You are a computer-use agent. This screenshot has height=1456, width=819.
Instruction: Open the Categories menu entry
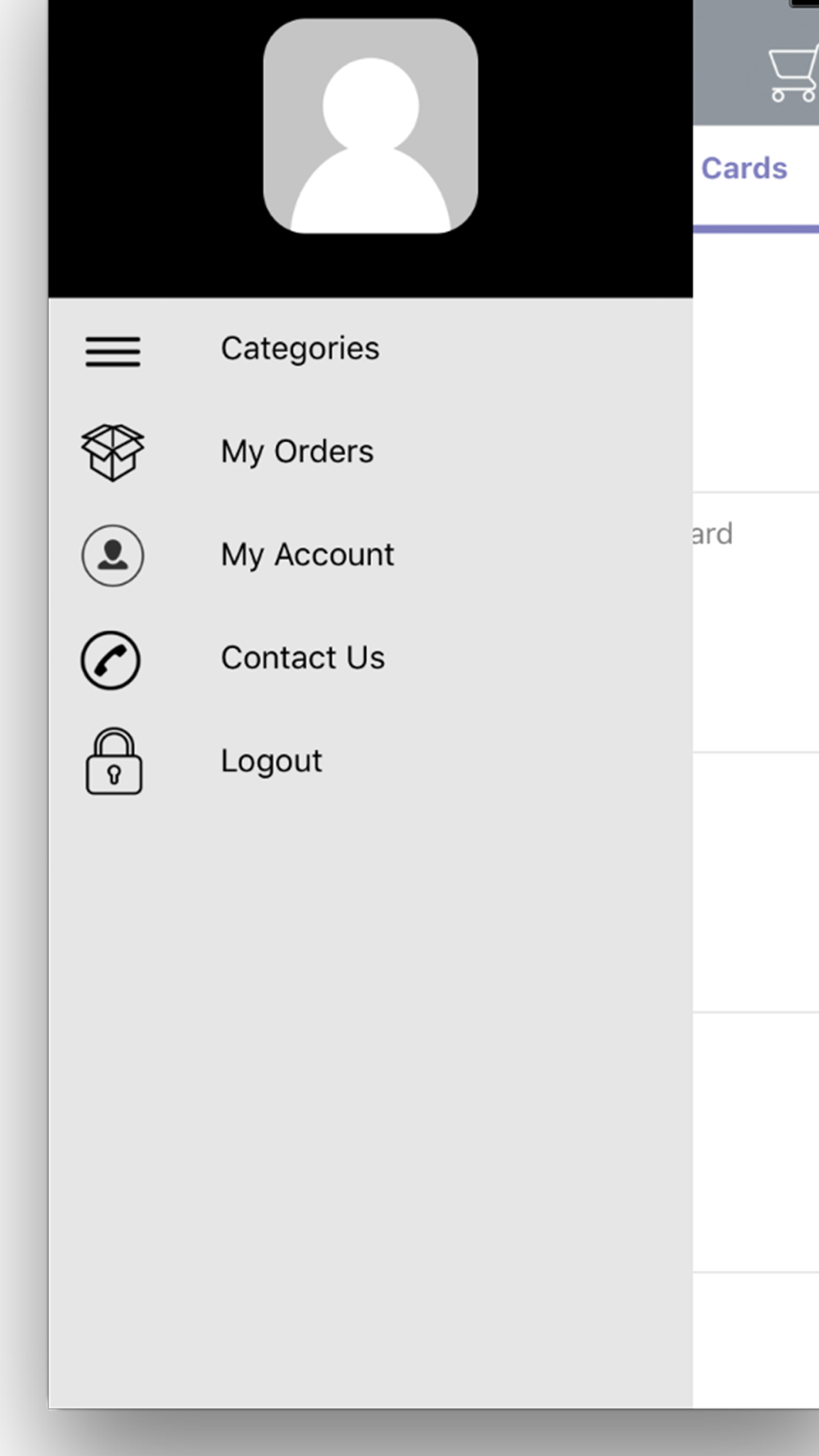pos(300,349)
